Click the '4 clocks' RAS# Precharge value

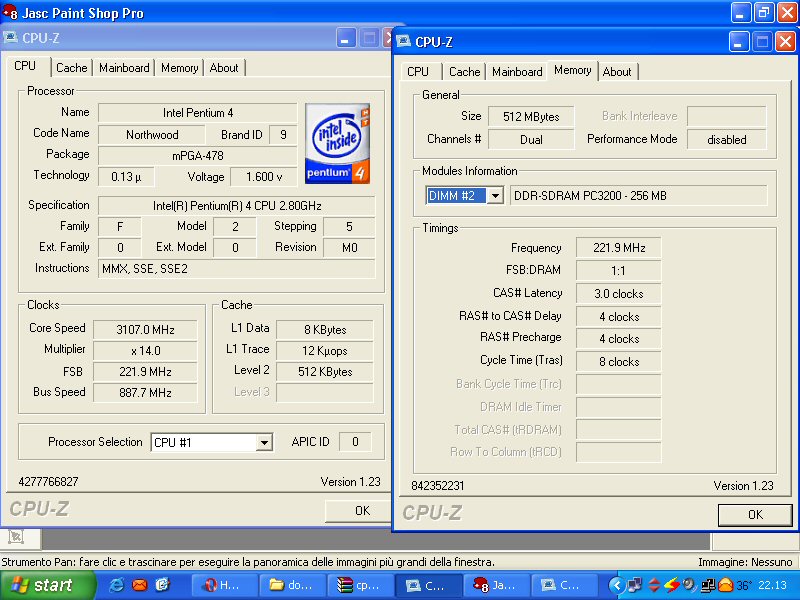[x=618, y=339]
